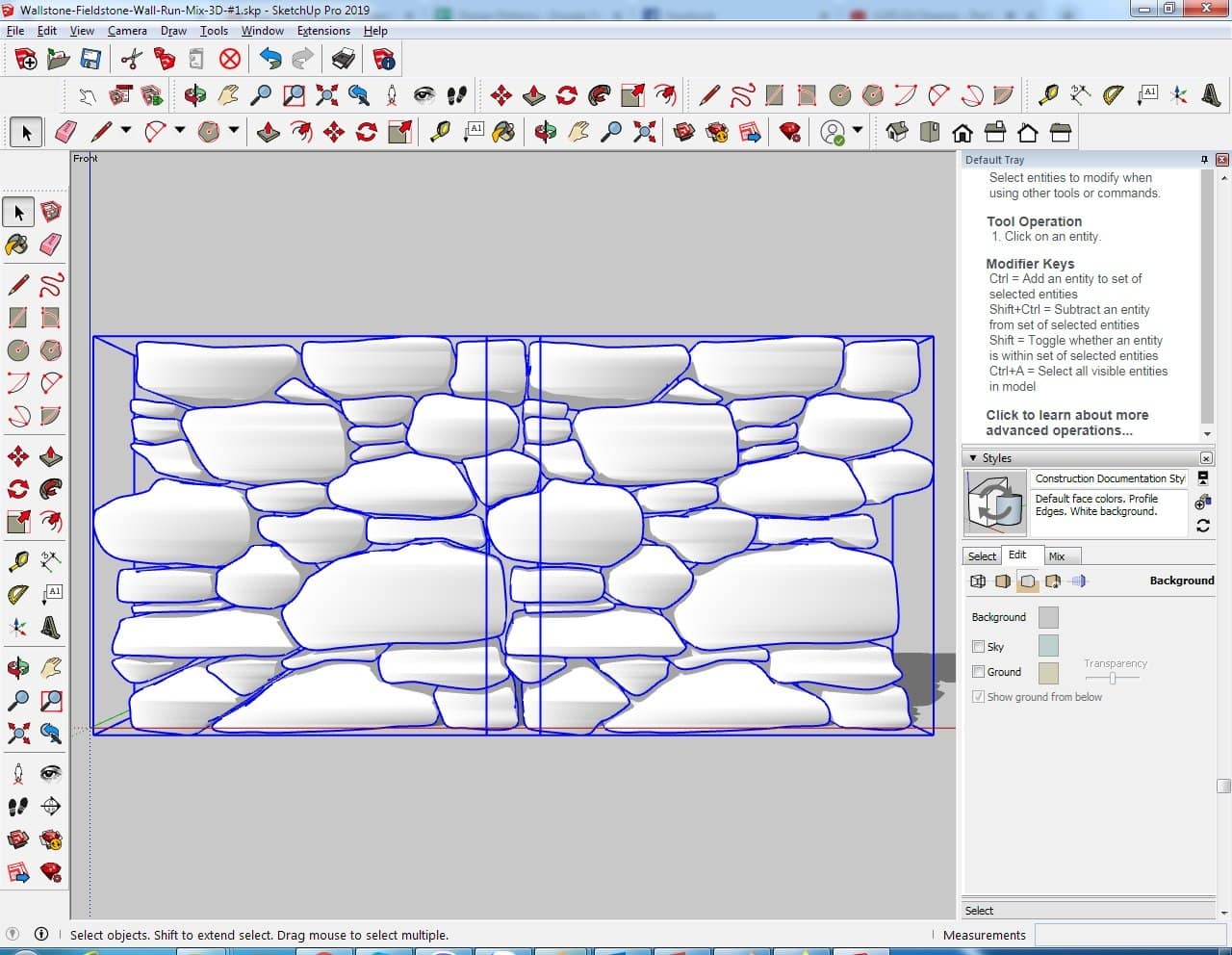Screen dimensions: 1232x955
Task: Click the Undo arrow icon
Action: tap(270, 60)
